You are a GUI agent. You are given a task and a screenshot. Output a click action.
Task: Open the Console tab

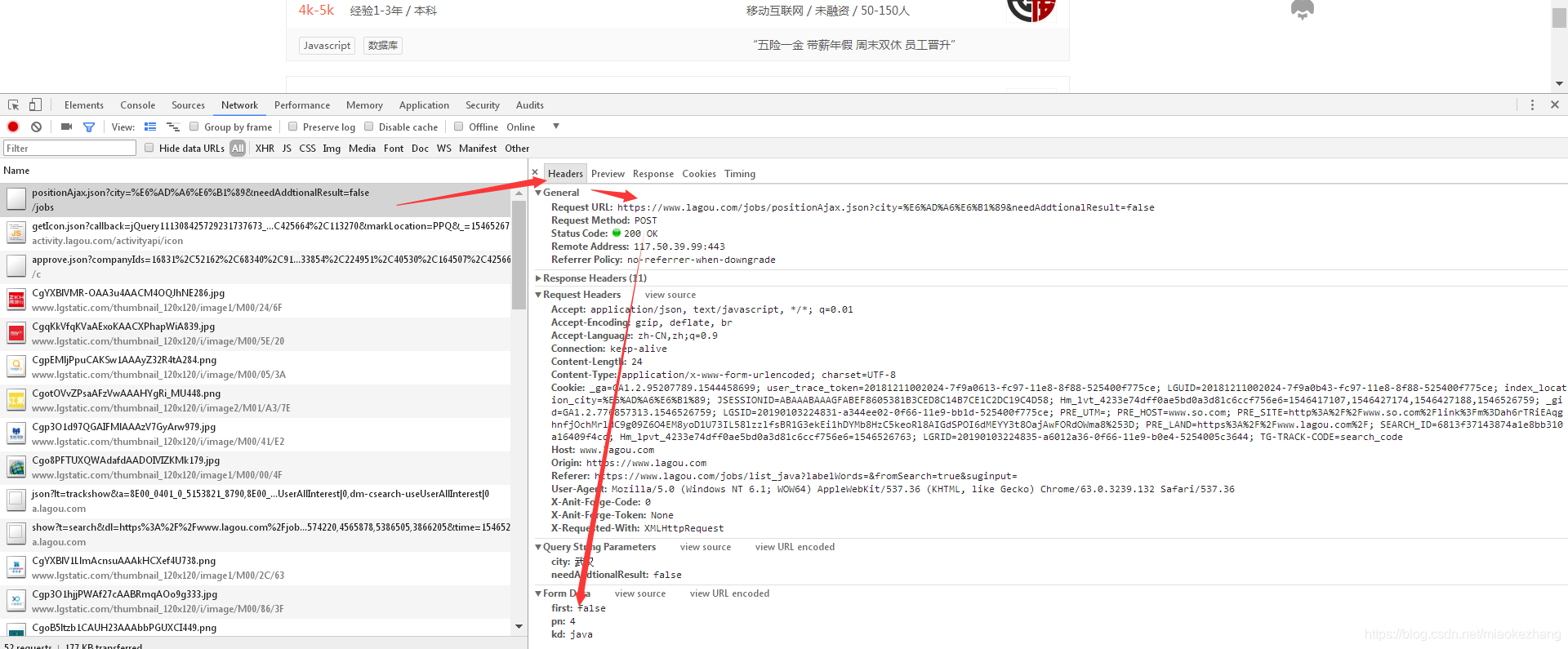(138, 105)
